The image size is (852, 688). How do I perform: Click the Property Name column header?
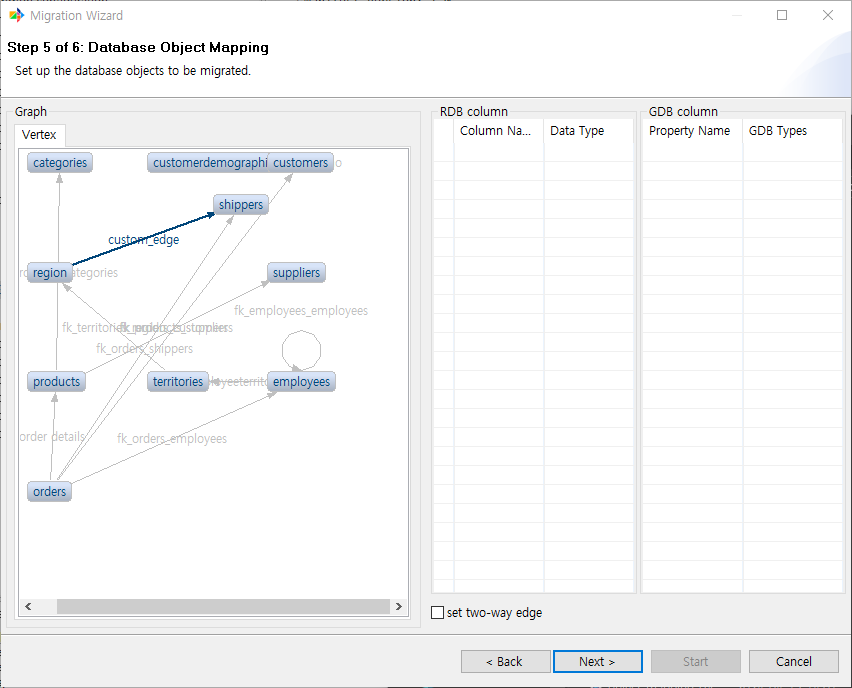[690, 131]
